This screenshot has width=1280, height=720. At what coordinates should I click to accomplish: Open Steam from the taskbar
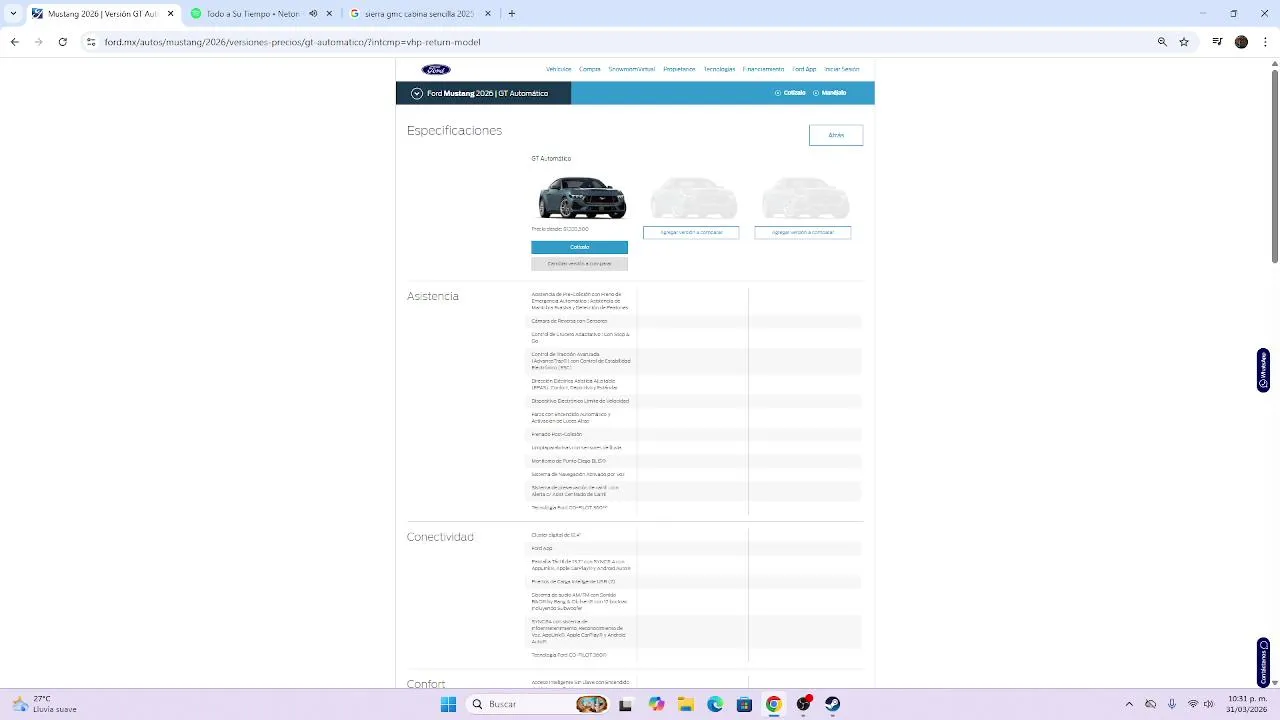pos(832,704)
